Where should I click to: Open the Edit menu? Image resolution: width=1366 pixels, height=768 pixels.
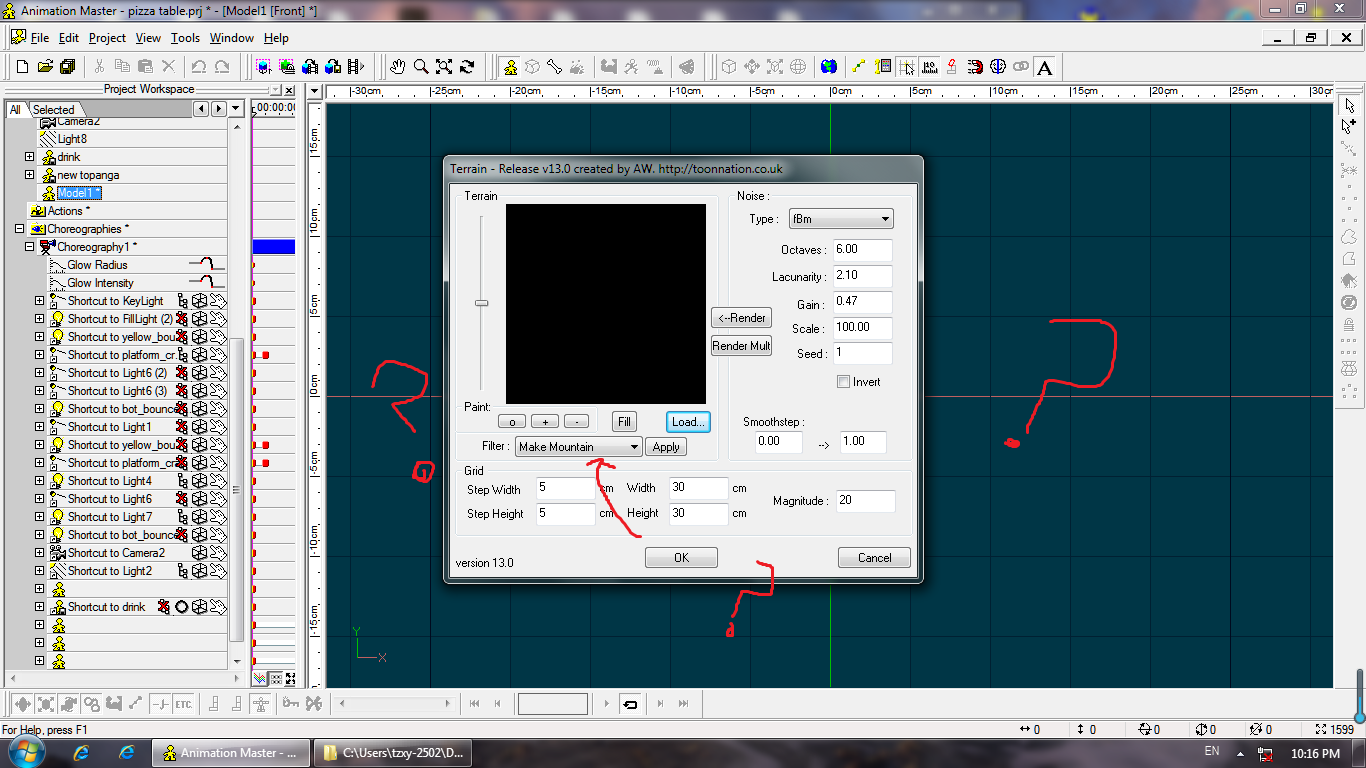tap(68, 38)
